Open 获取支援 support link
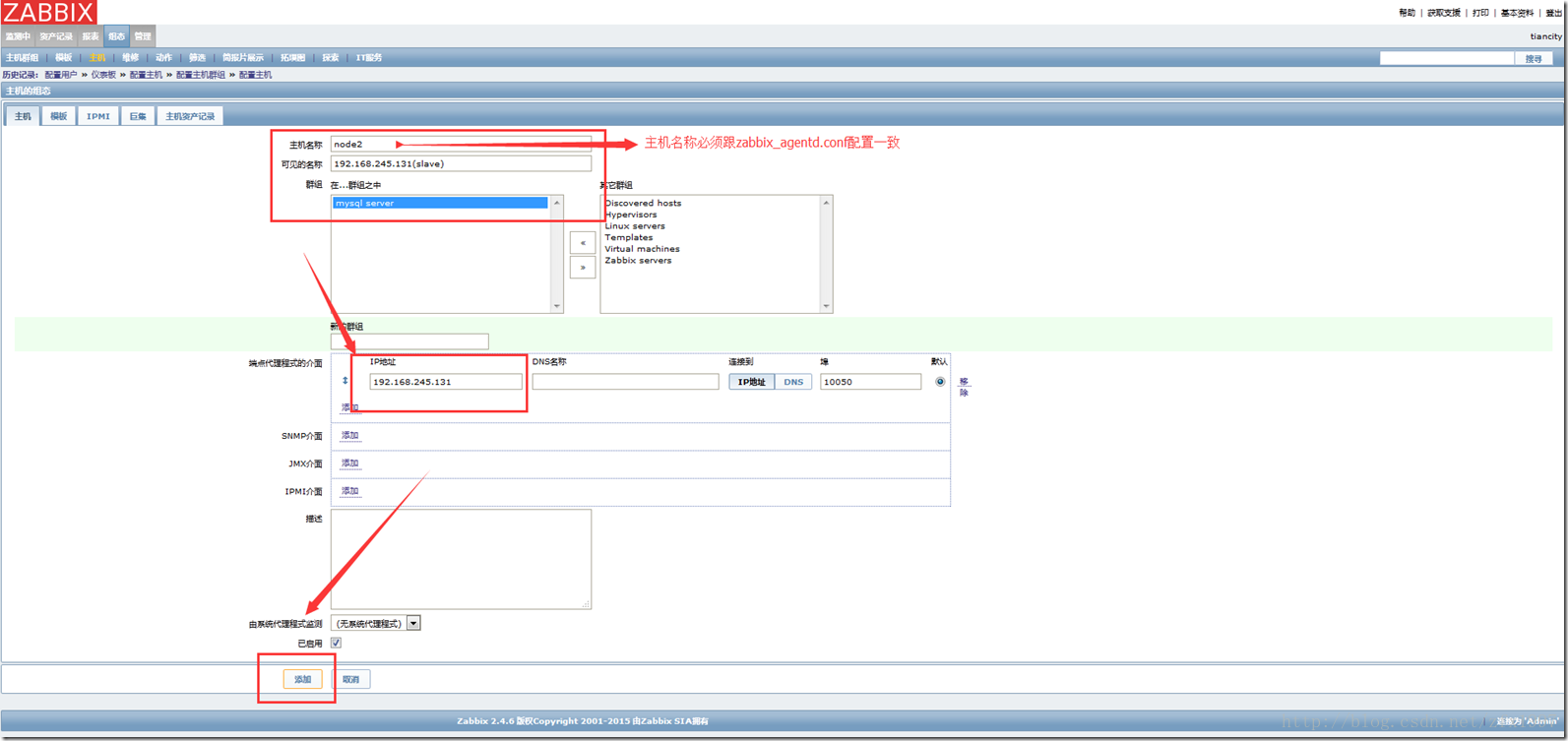Screen dimensions: 1568x741 pyautogui.click(x=1444, y=13)
